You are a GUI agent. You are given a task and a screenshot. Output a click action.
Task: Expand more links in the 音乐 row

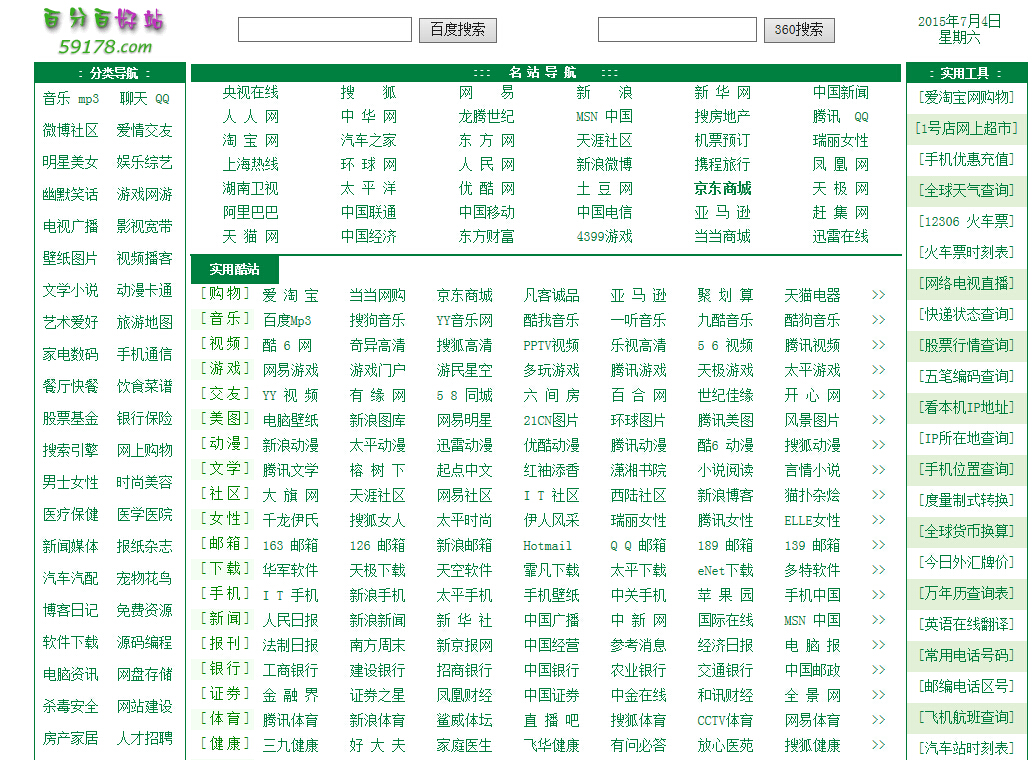point(878,320)
